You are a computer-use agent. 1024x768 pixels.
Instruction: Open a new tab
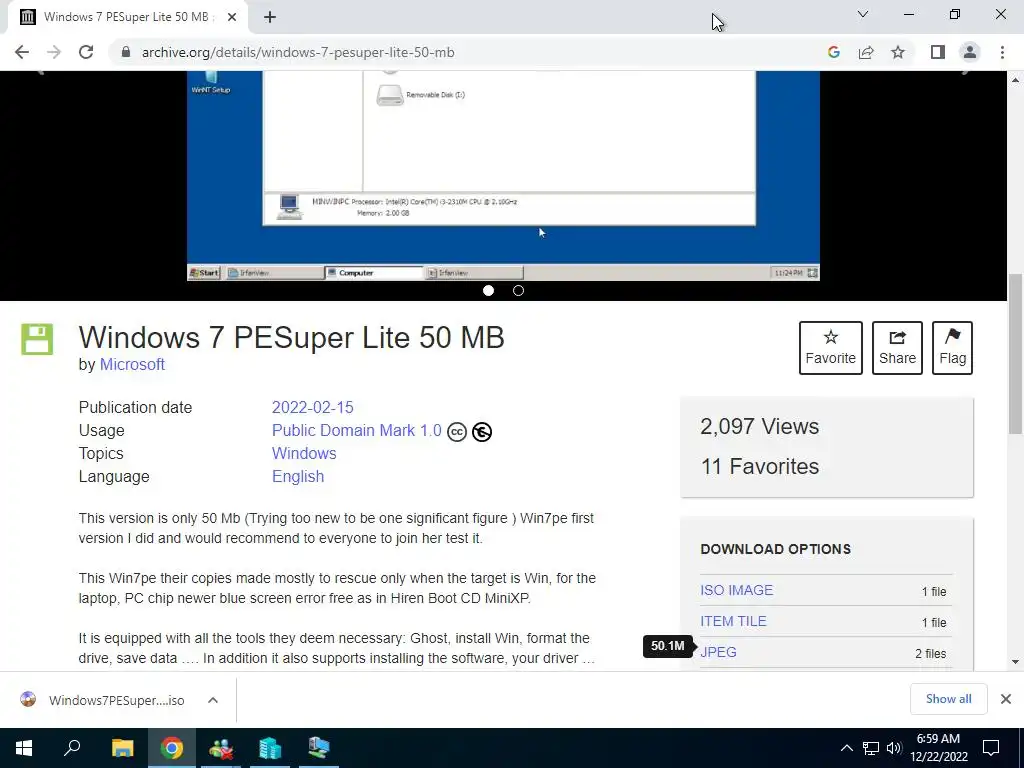(270, 17)
